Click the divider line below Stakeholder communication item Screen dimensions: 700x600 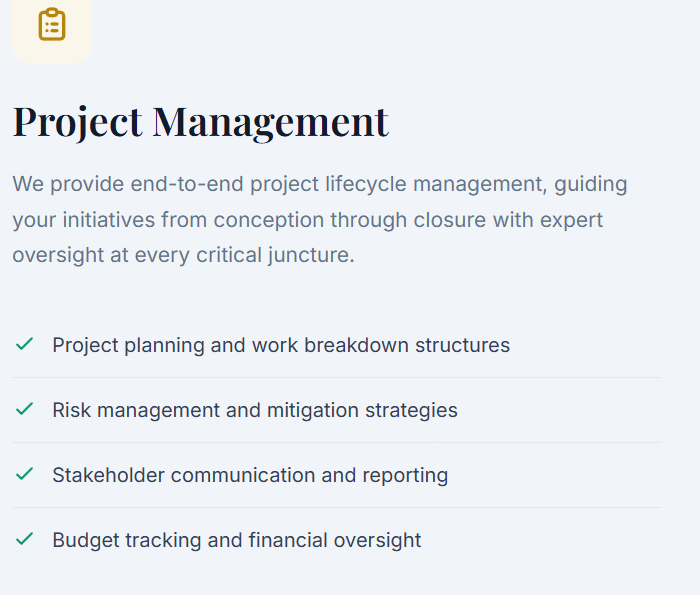click(x=337, y=507)
